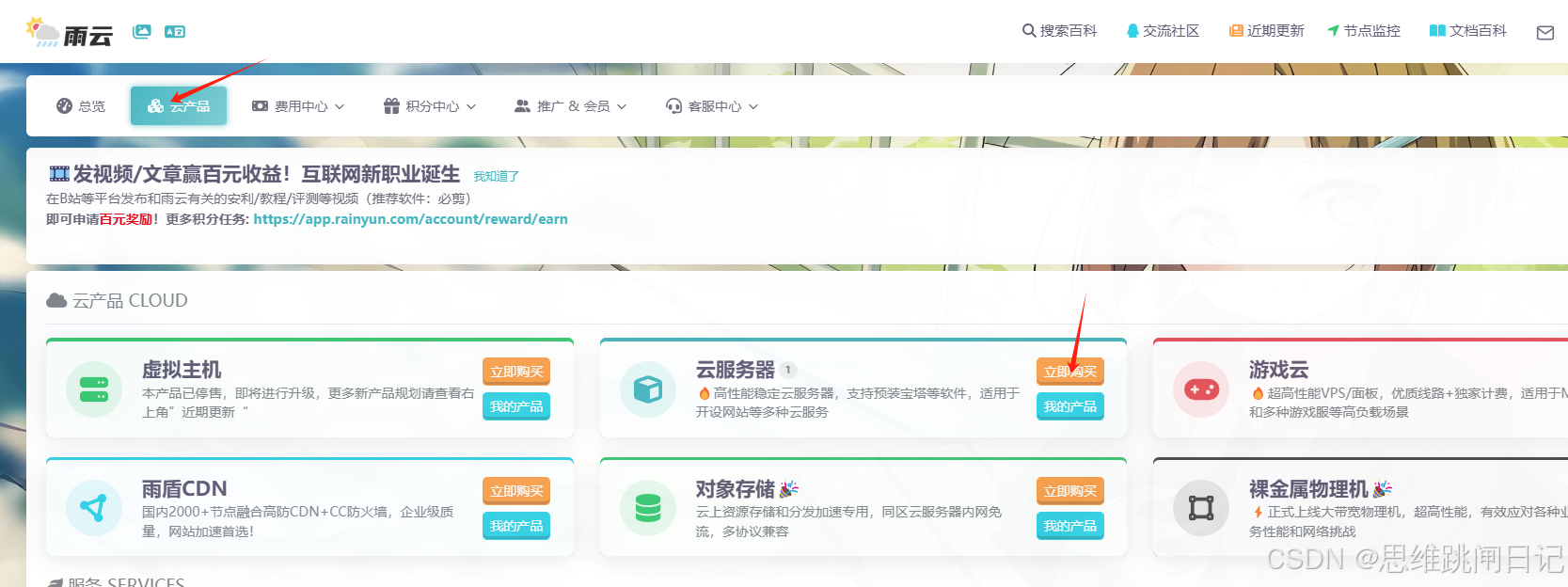Click the 雨盾CDN card title

[x=184, y=489]
